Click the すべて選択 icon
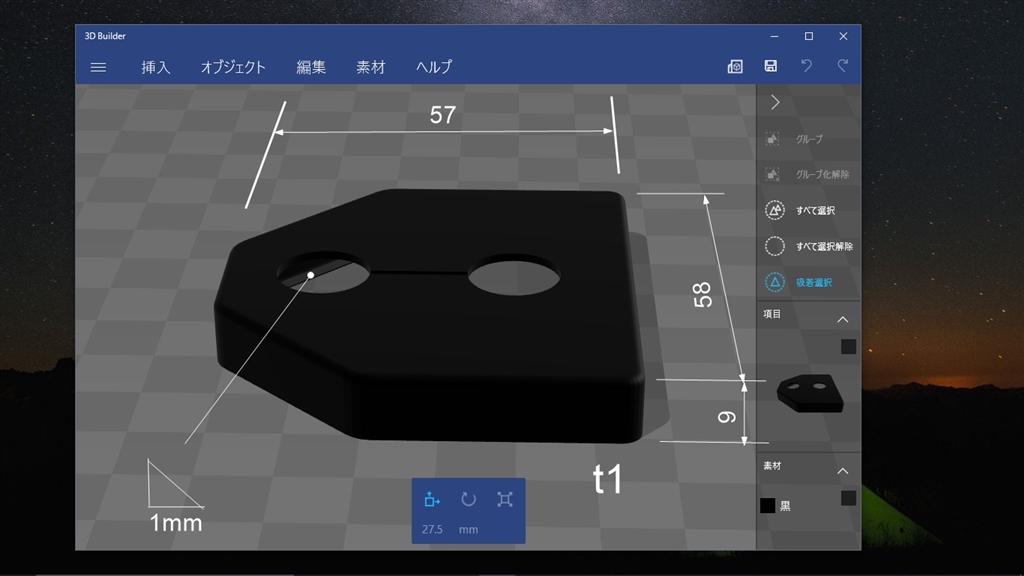The image size is (1024, 576). click(775, 210)
